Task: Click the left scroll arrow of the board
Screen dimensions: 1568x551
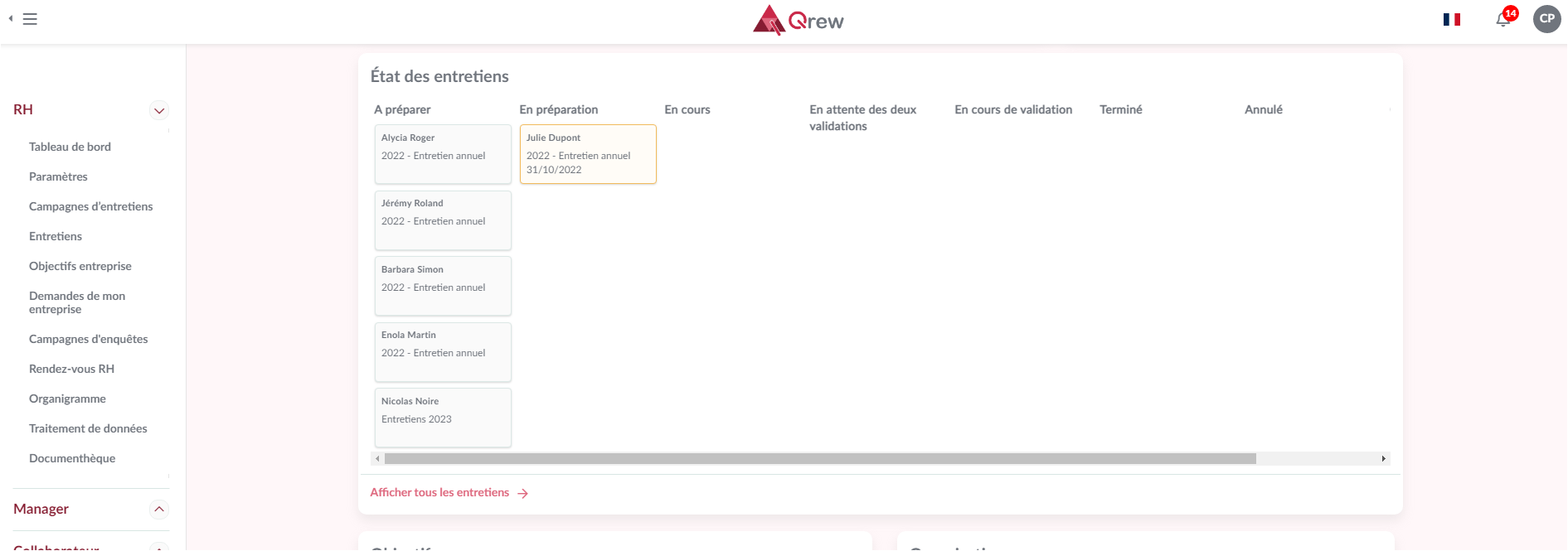Action: coord(377,459)
